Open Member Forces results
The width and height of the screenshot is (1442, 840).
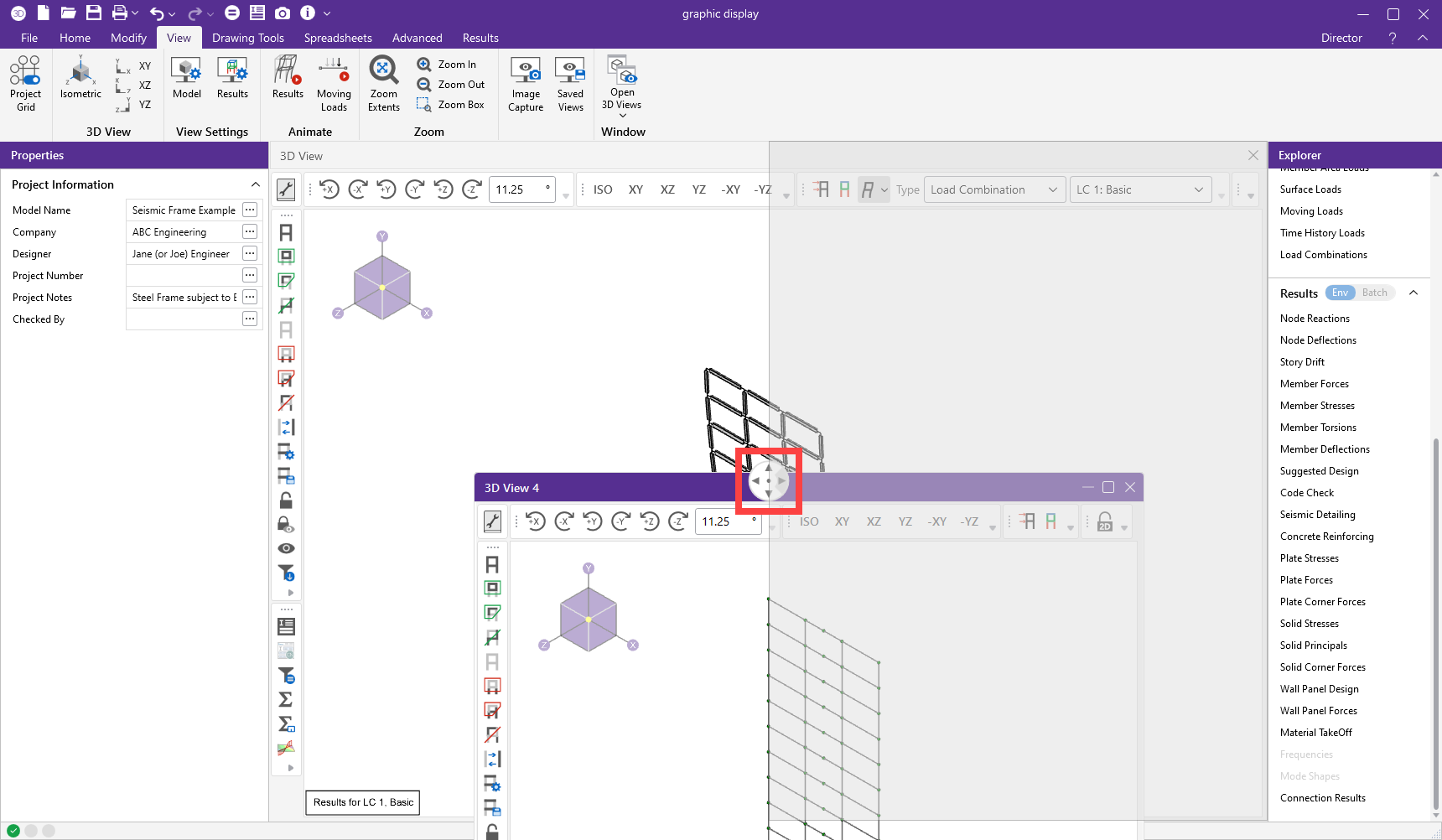point(1314,384)
